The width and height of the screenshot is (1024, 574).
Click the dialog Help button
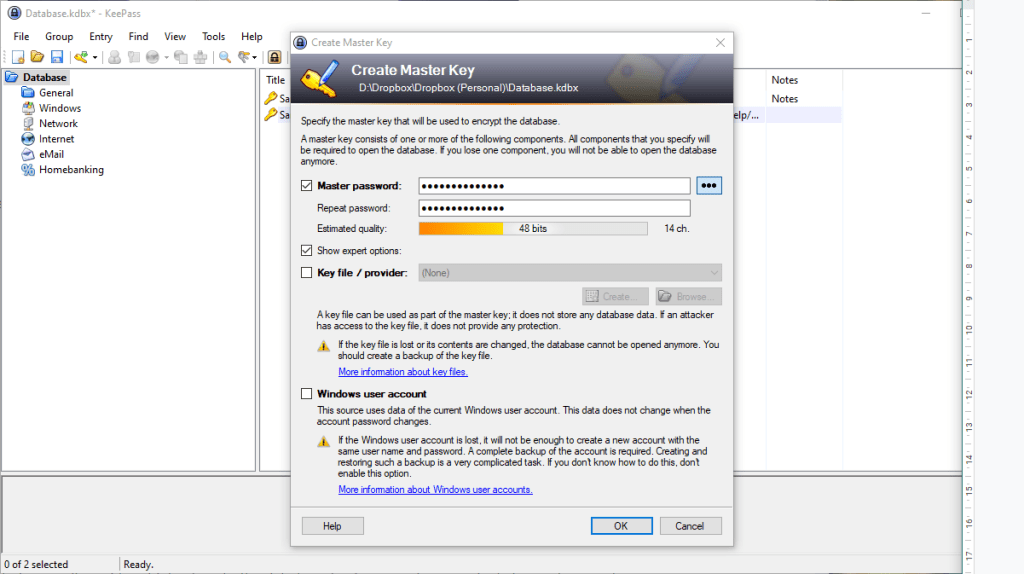tap(332, 526)
